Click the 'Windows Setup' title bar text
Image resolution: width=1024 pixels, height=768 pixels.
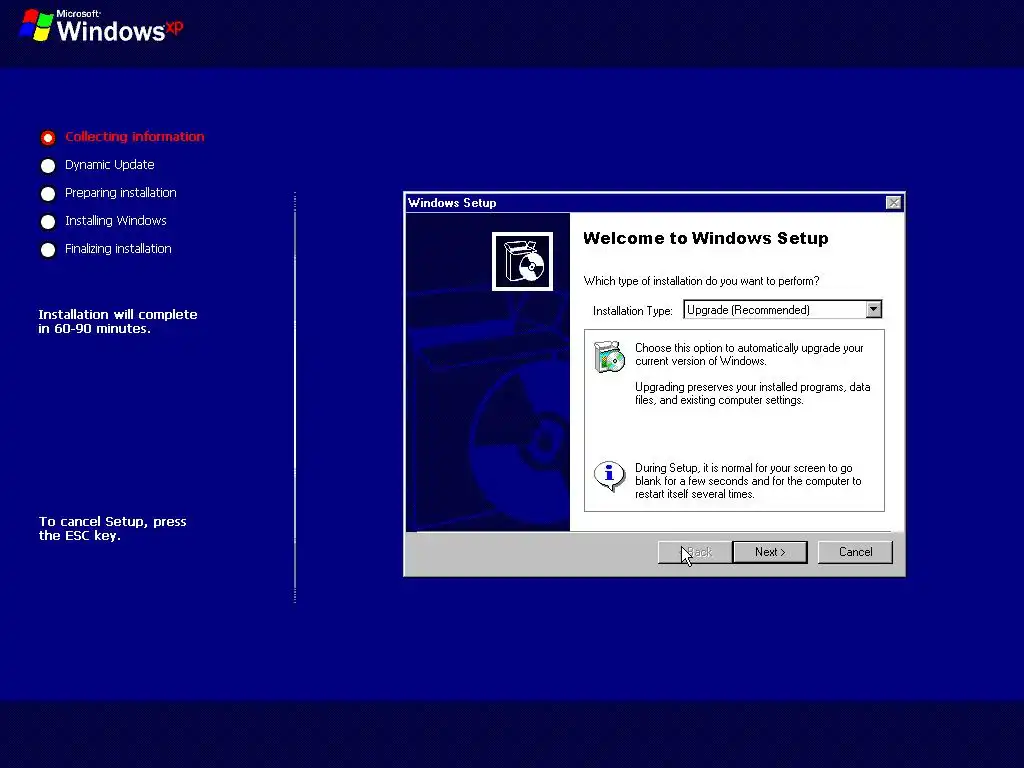[x=452, y=203]
